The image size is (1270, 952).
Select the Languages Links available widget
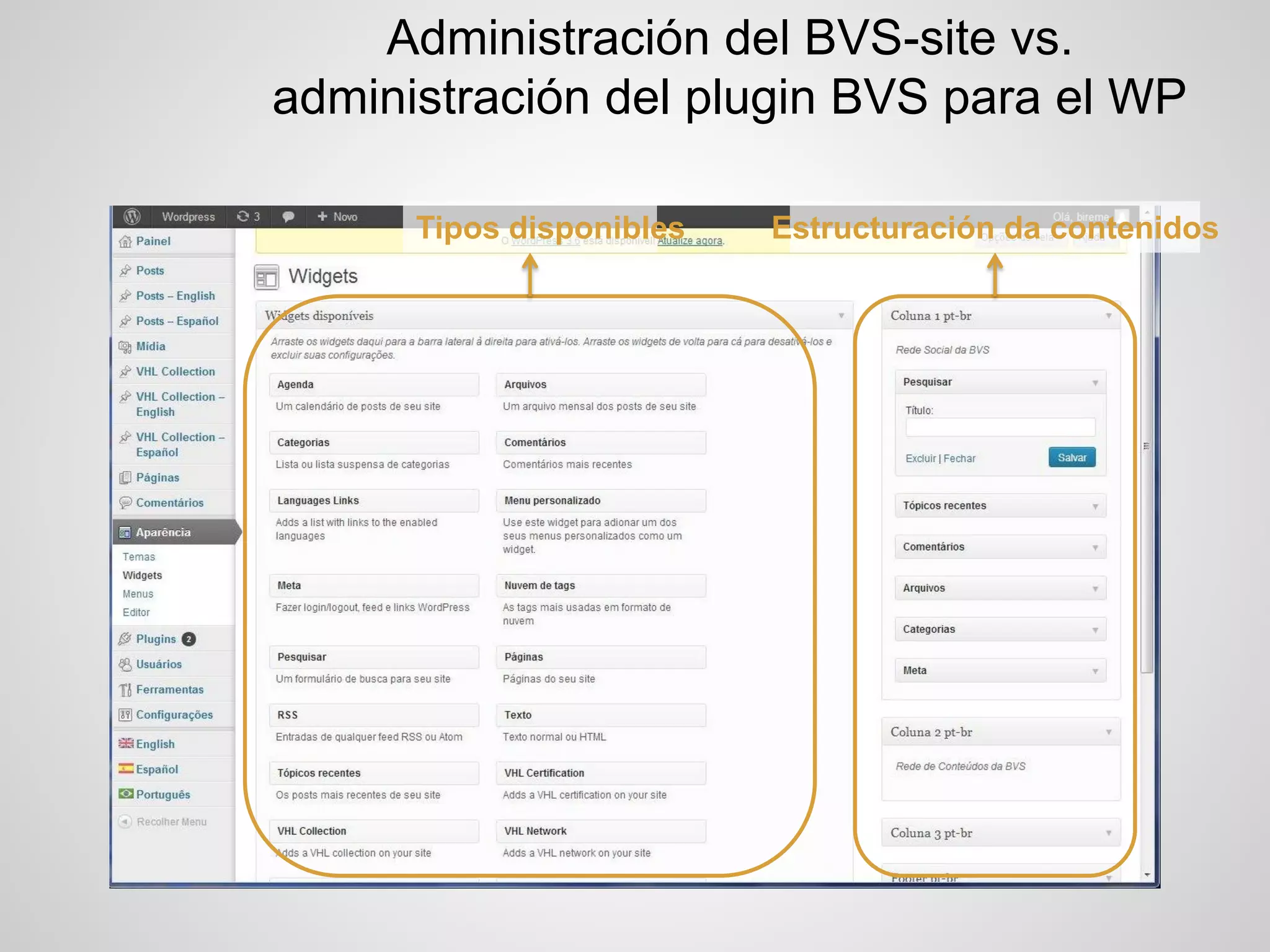click(374, 501)
